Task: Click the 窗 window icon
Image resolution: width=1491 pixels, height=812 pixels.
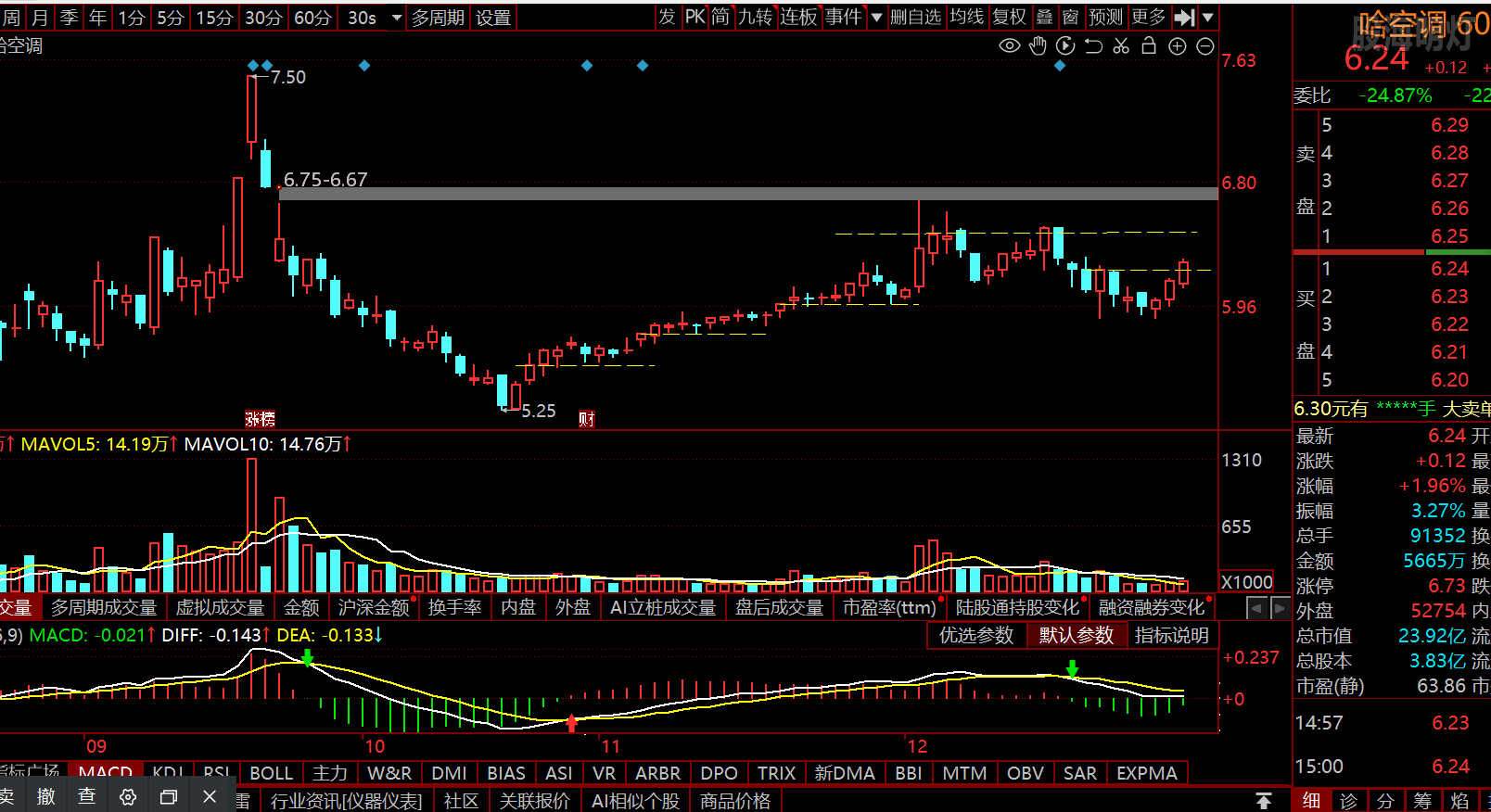Action: tap(1070, 17)
